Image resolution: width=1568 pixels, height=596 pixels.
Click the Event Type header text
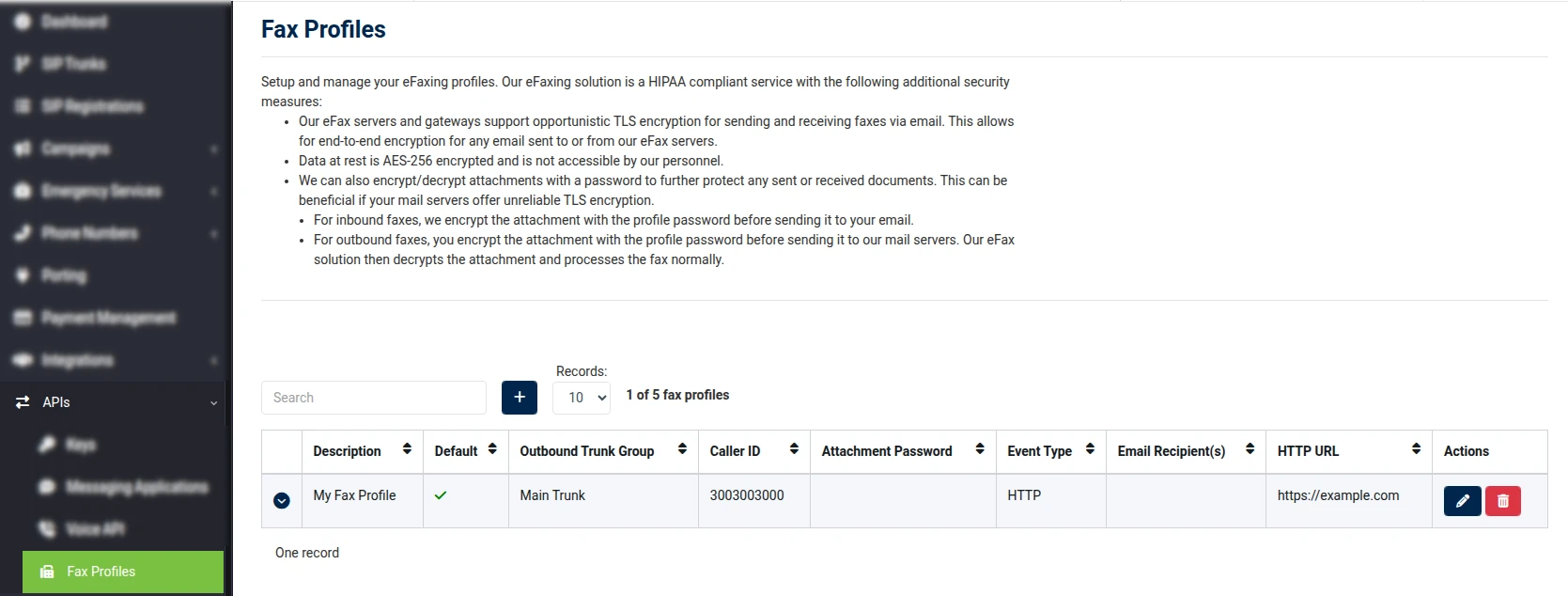1039,451
